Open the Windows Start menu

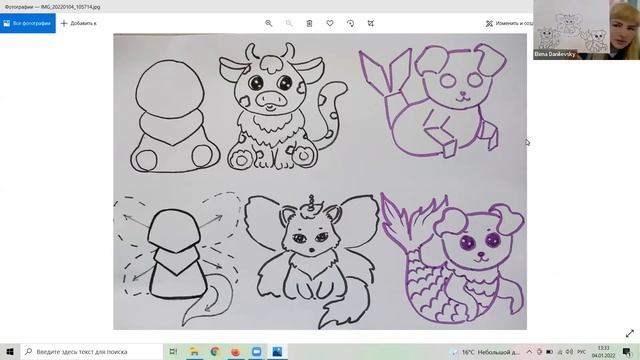pos(10,351)
